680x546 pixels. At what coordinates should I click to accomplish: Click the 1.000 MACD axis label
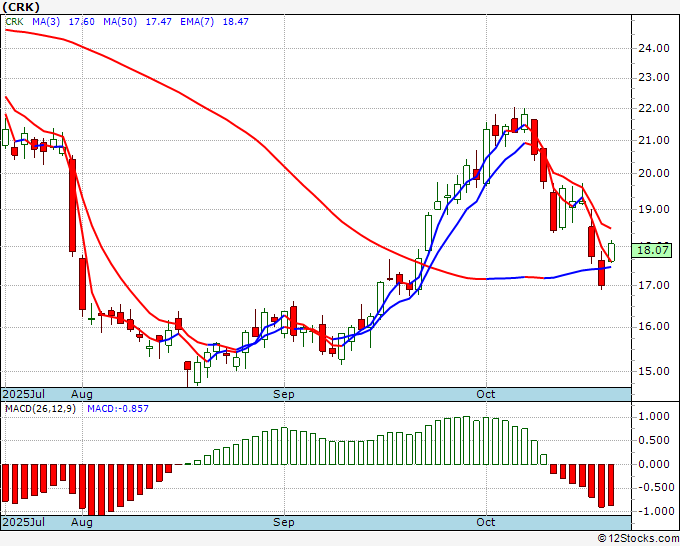click(654, 416)
